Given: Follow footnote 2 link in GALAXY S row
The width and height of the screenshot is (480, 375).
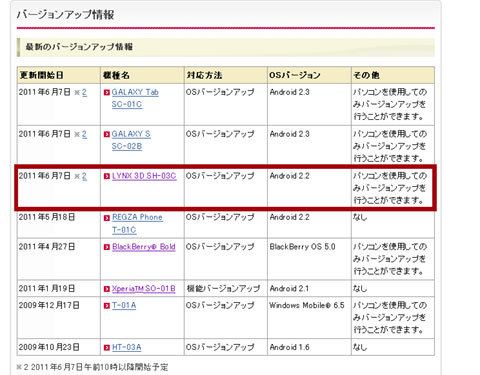Looking at the screenshot, I should [84, 134].
